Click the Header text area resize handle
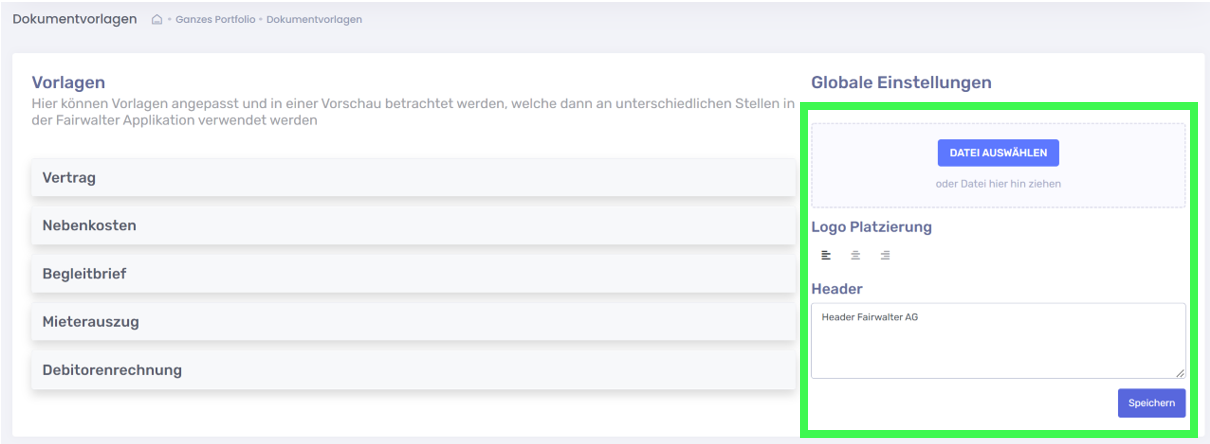Image resolution: width=1210 pixels, height=444 pixels. [x=1180, y=373]
